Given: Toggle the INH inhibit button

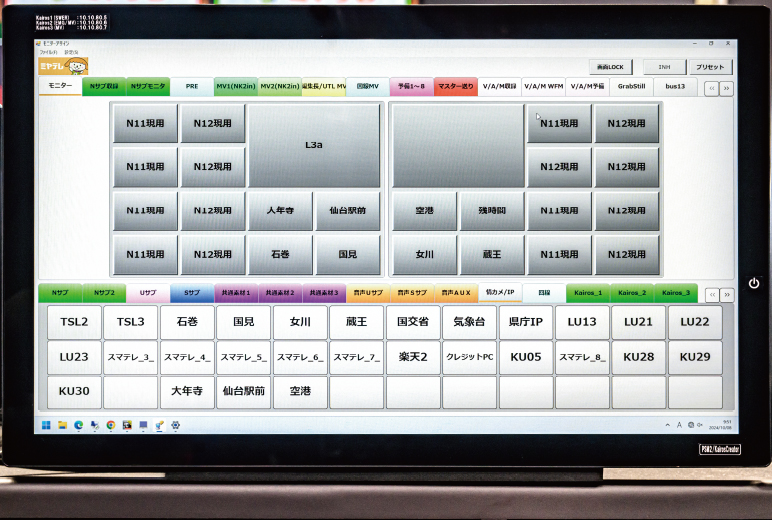Looking at the screenshot, I should (664, 67).
